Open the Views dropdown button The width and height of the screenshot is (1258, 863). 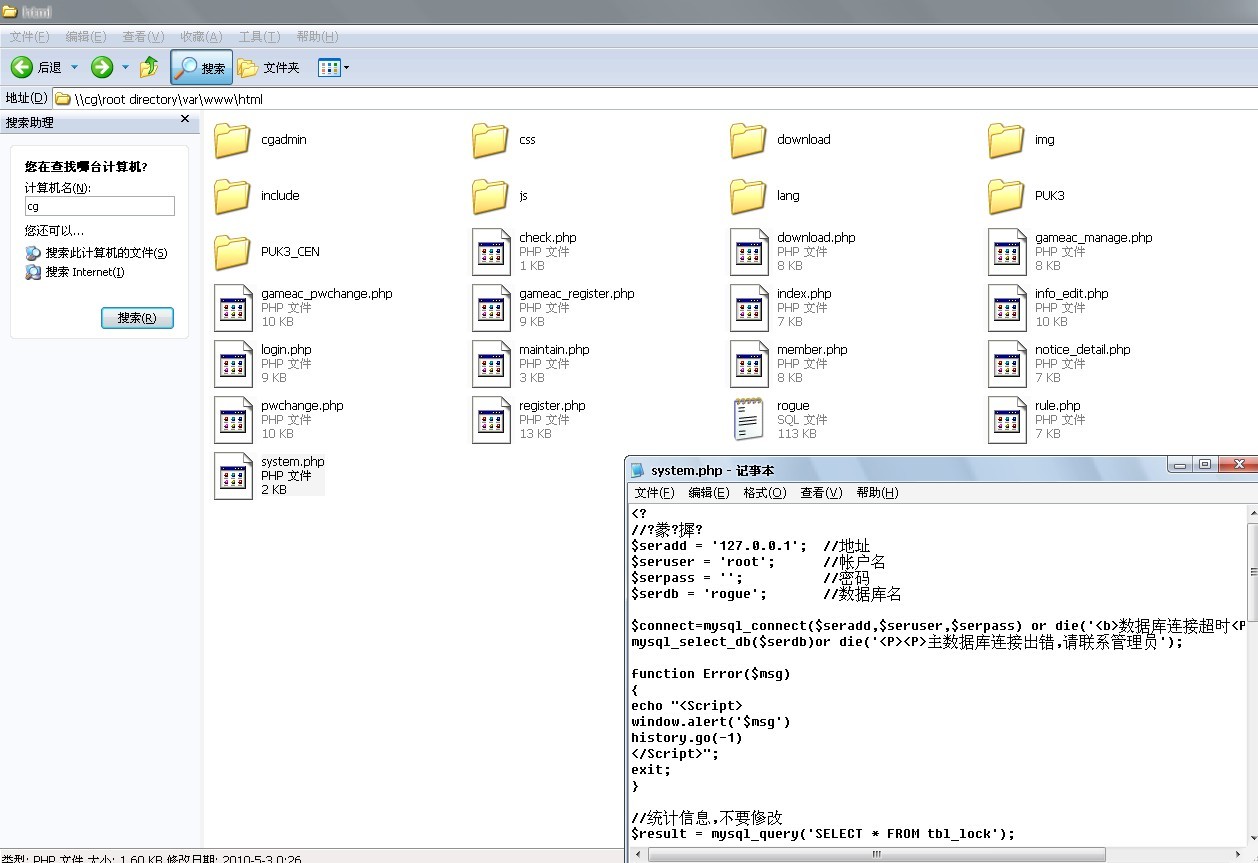pyautogui.click(x=333, y=67)
